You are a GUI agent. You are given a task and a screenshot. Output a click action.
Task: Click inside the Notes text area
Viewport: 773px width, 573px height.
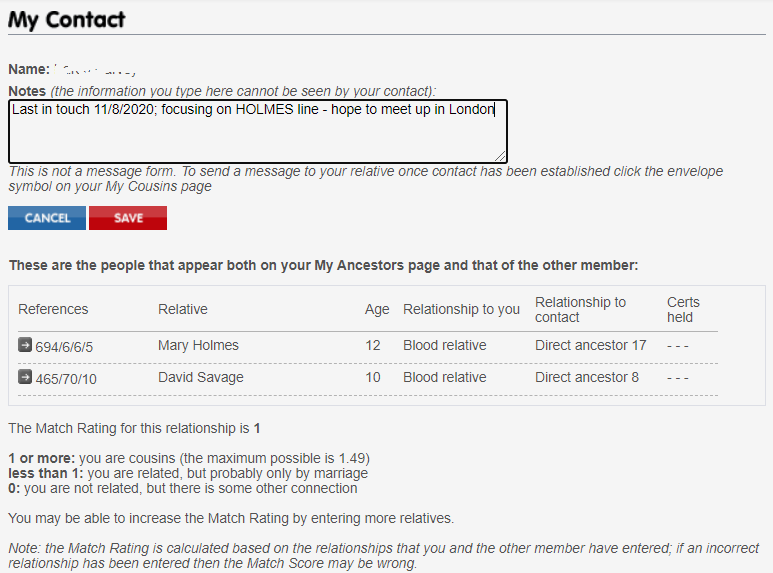258,131
